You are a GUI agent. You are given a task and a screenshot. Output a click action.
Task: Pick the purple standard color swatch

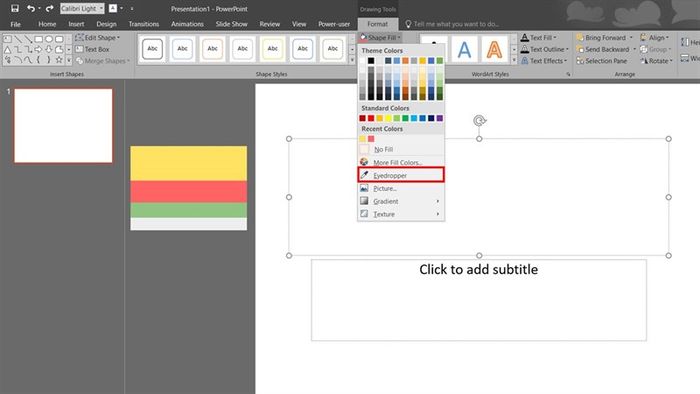tap(440, 118)
